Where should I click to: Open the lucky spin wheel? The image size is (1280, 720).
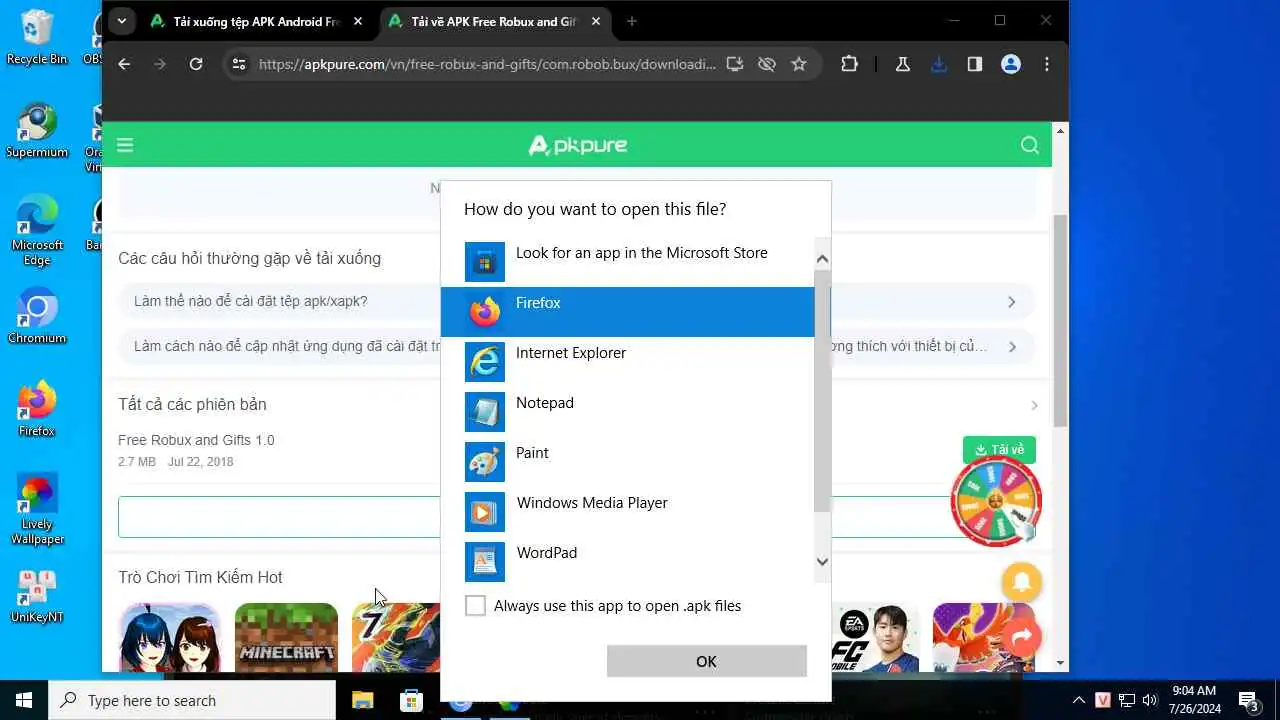click(996, 501)
